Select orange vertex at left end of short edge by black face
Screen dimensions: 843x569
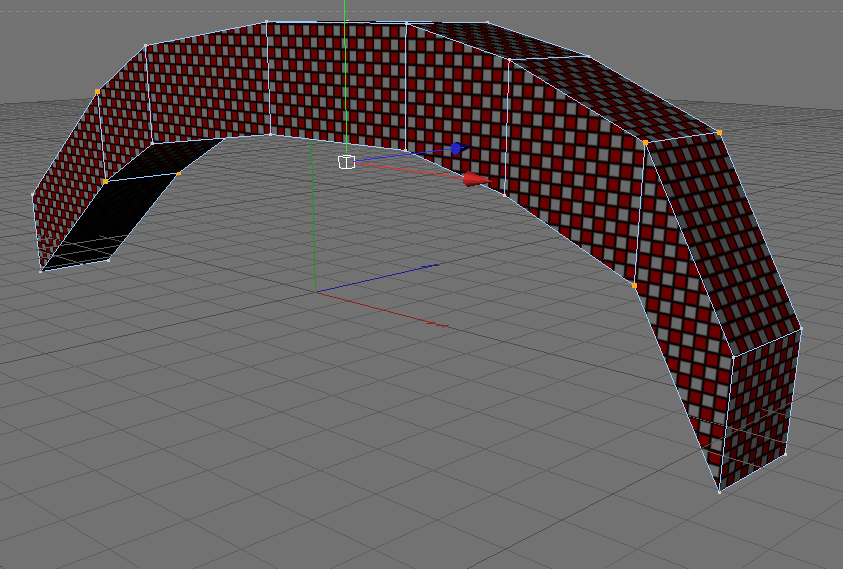point(105,182)
